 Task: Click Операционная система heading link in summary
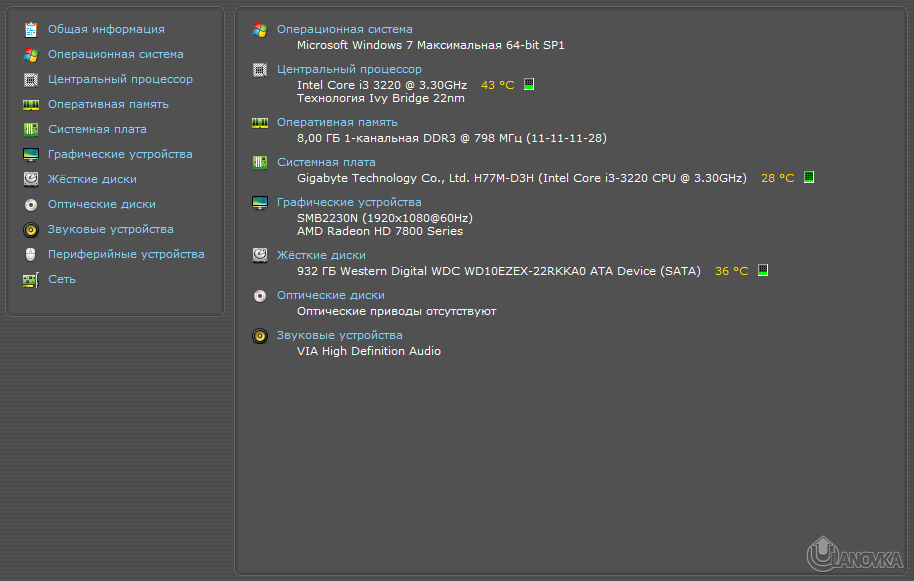[x=344, y=29]
